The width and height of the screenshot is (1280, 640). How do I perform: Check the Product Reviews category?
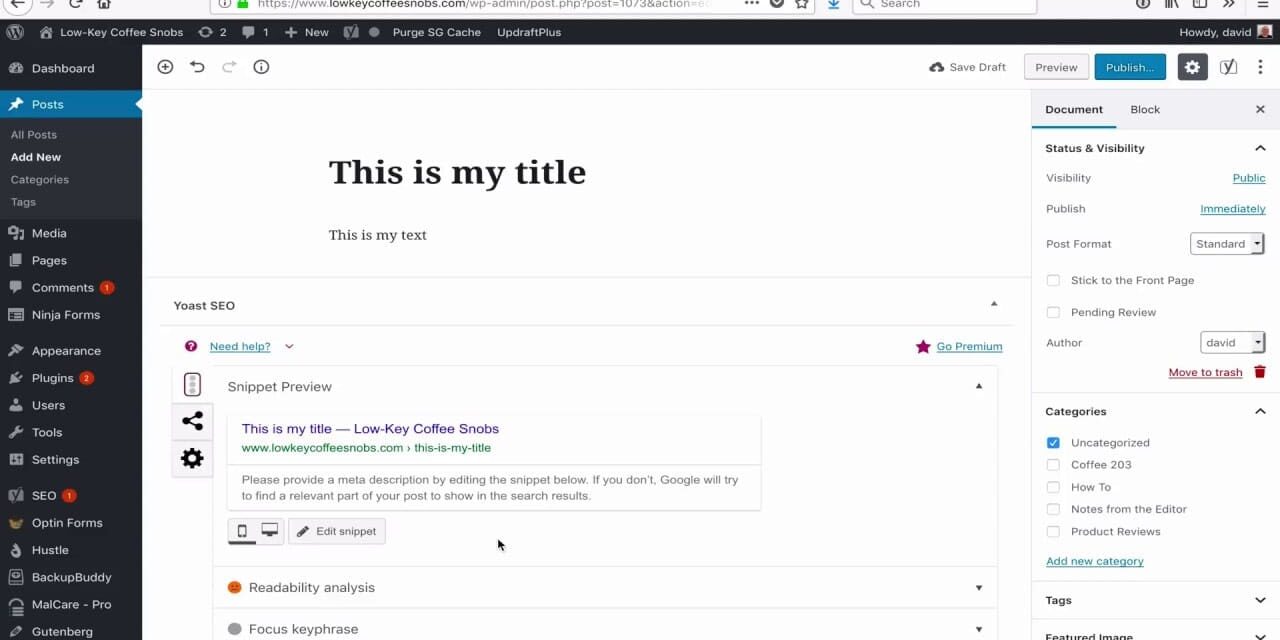pyautogui.click(x=1053, y=531)
